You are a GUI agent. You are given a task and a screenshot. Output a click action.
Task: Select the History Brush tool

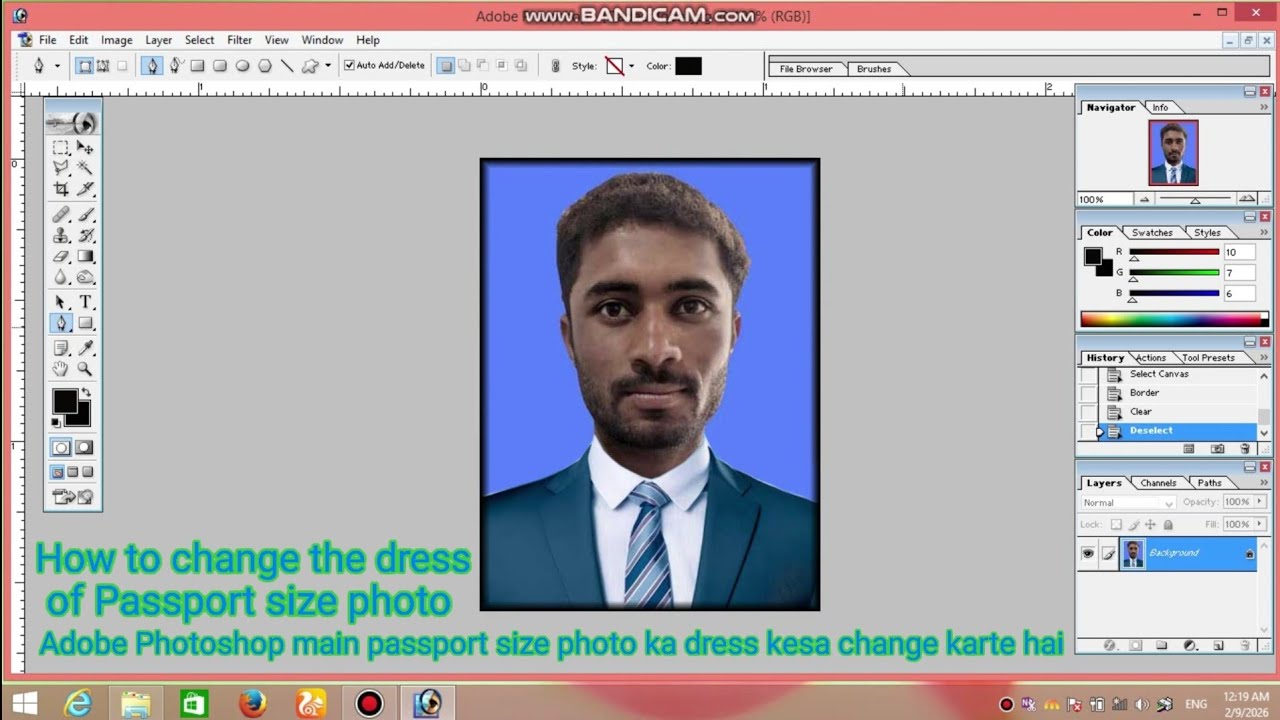point(85,235)
